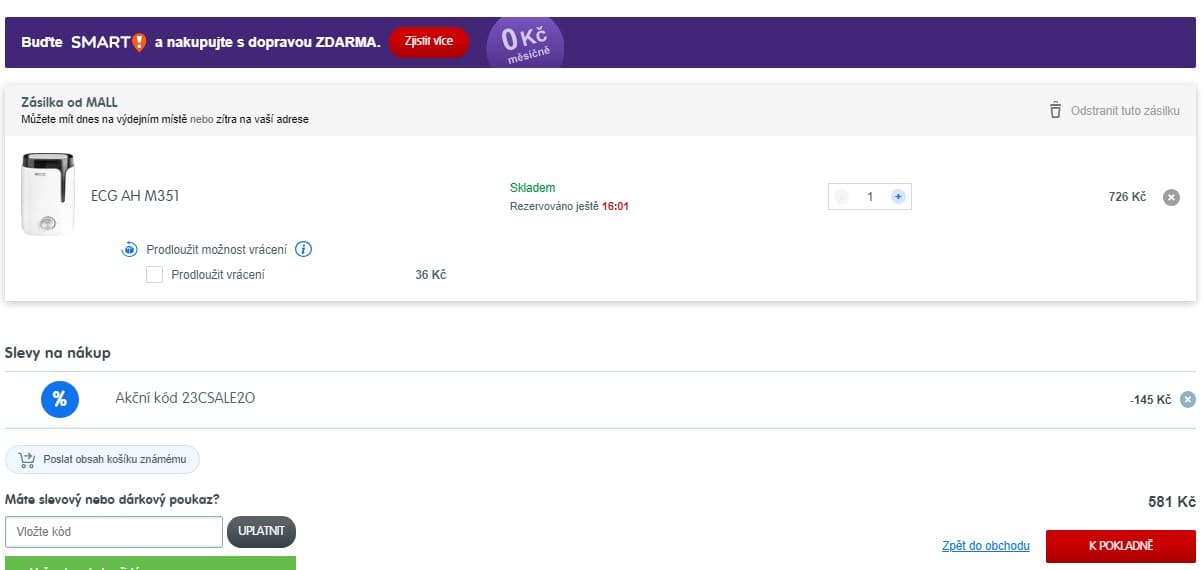Click the Prodloužit možnost vrácení label
This screenshot has width=1202, height=570.
coord(217,250)
